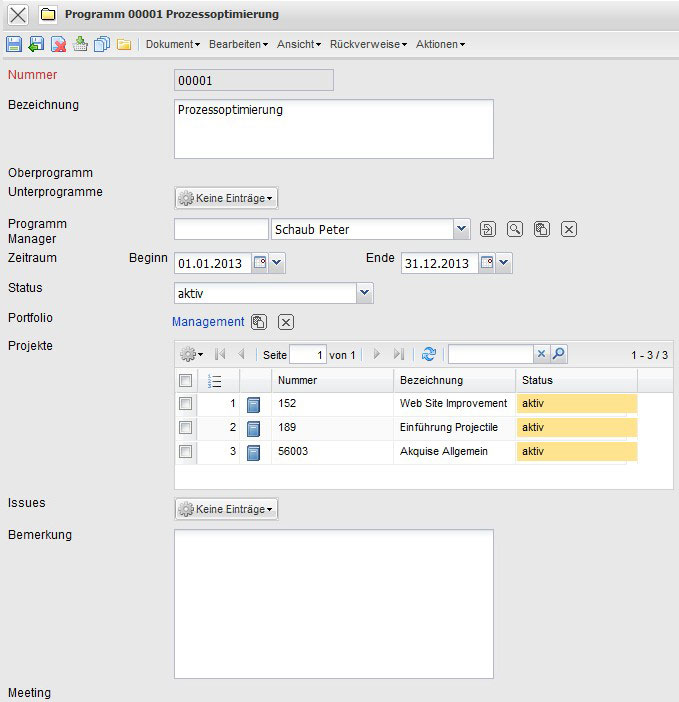Remove the Programm Manager using the X icon
This screenshot has width=679, height=702.
tap(568, 229)
